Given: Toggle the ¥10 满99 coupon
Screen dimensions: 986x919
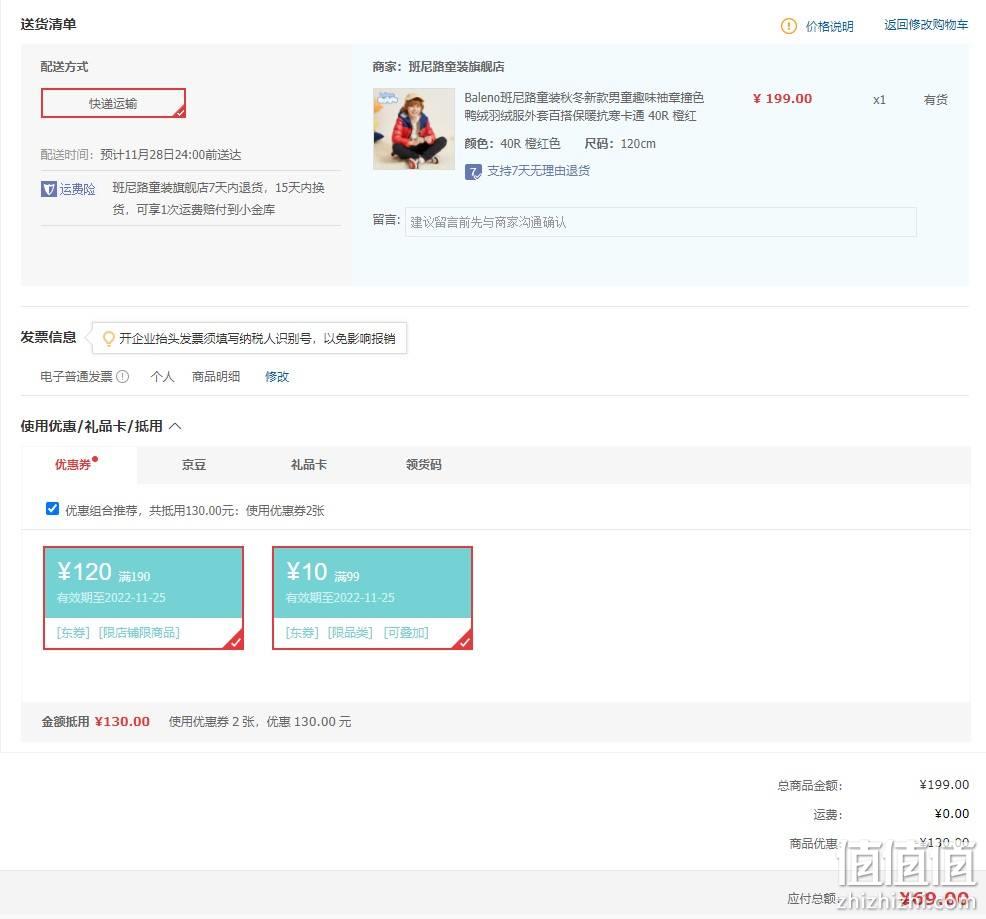Looking at the screenshot, I should 372,598.
